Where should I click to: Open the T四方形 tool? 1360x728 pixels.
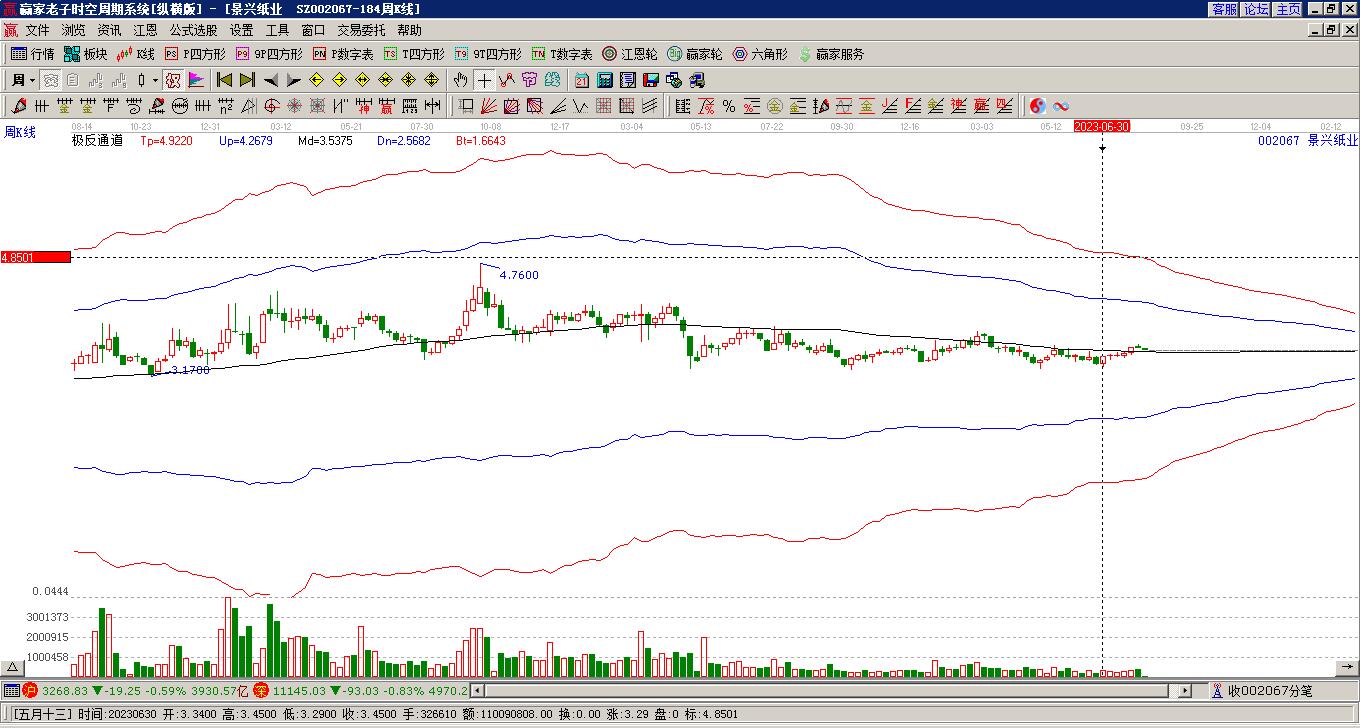414,54
